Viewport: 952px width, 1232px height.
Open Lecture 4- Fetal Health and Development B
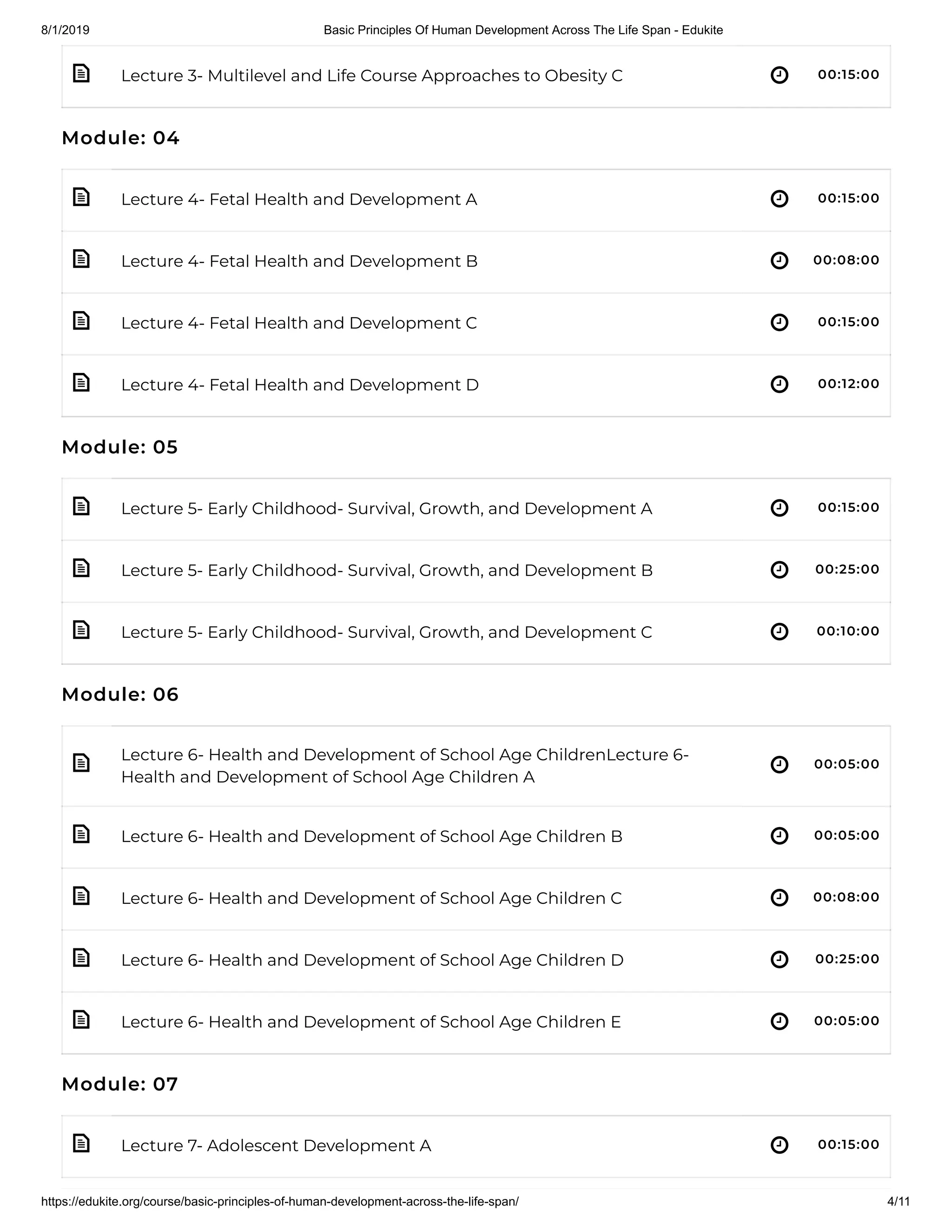(299, 261)
